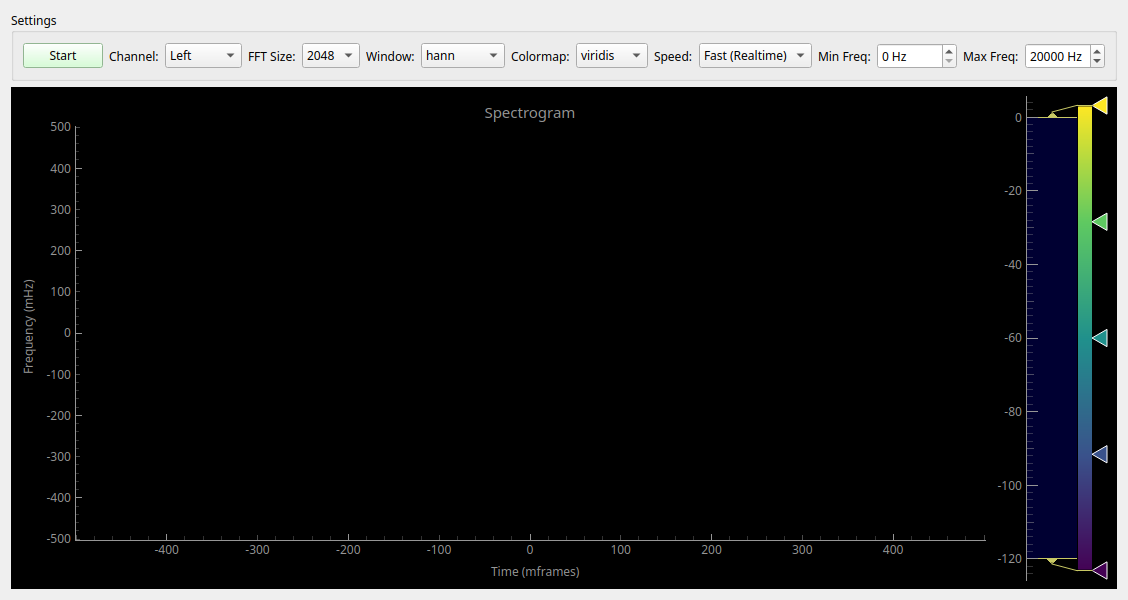Image resolution: width=1128 pixels, height=600 pixels.
Task: Expand the FFT Size dropdown set to 2048
Action: click(330, 55)
